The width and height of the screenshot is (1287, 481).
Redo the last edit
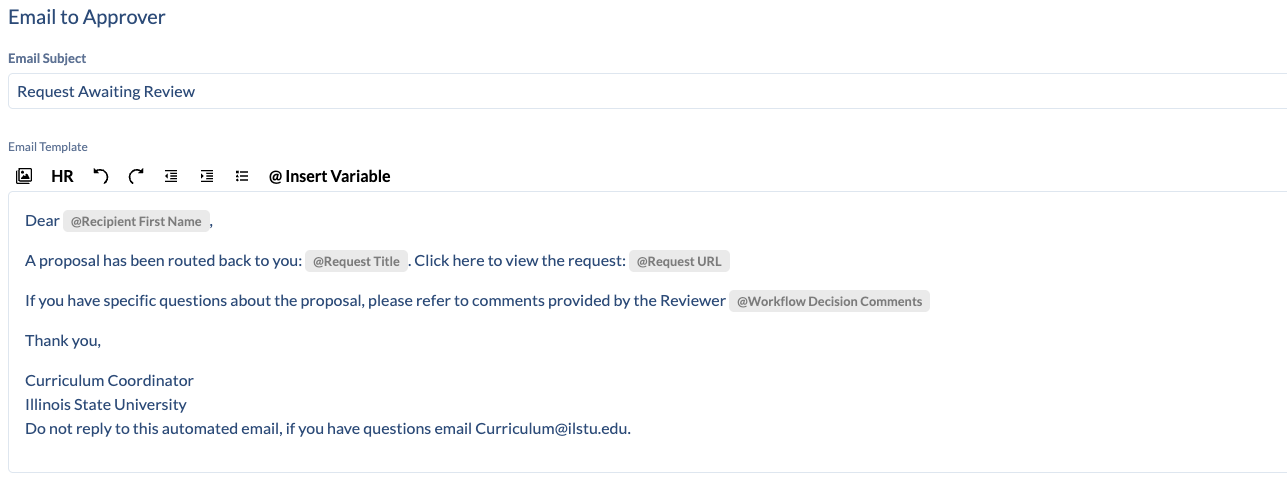coord(136,176)
